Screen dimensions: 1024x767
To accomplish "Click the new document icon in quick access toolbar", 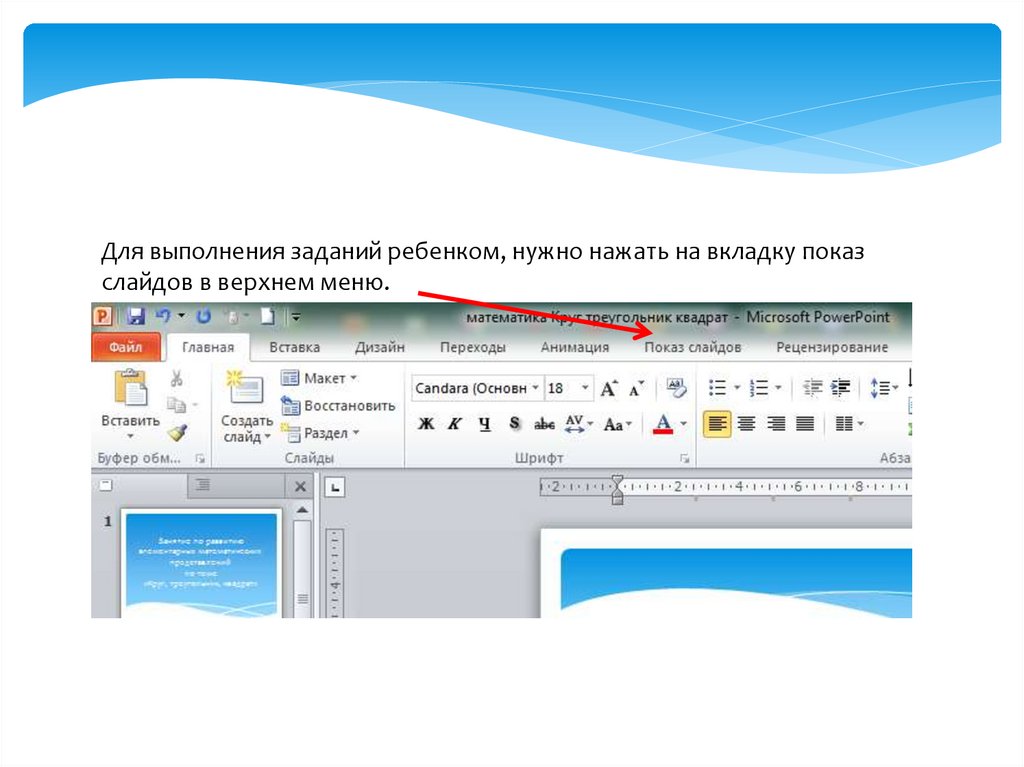I will [x=268, y=317].
